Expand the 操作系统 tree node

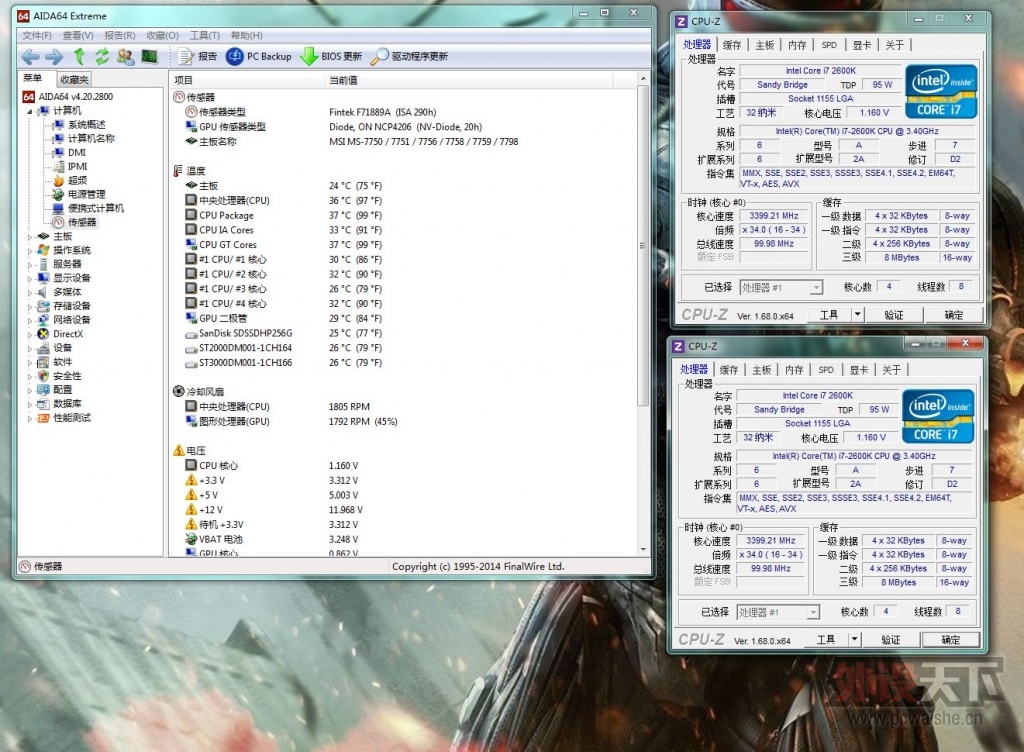pos(29,251)
